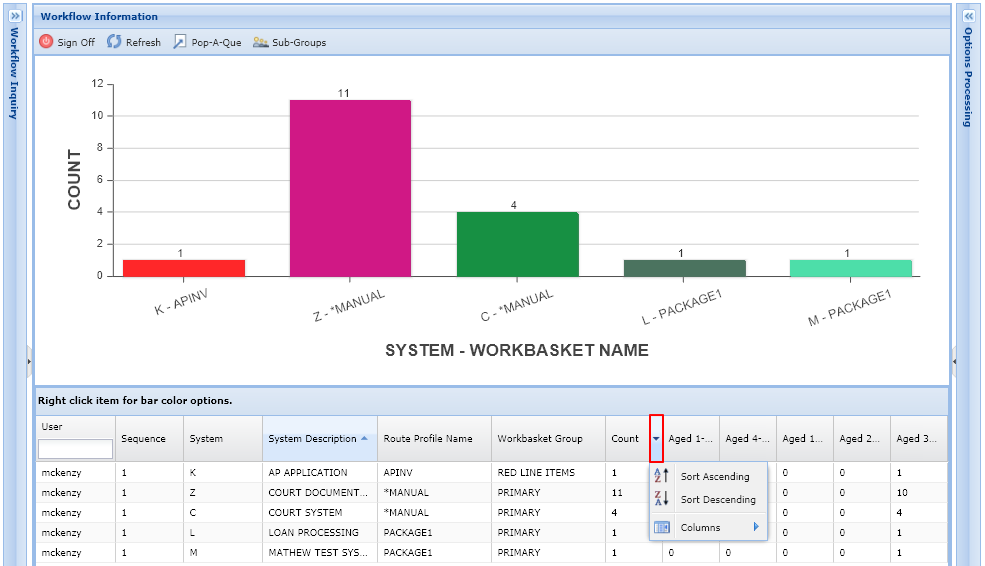Open the Count column dropdown arrow
This screenshot has height=566, width=985.
pyautogui.click(x=656, y=438)
